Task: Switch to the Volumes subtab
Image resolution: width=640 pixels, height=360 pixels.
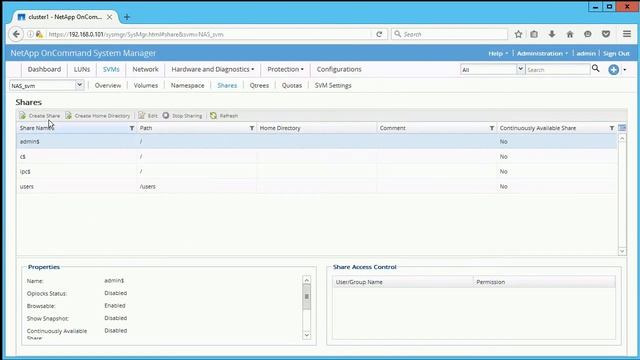Action: click(x=146, y=85)
